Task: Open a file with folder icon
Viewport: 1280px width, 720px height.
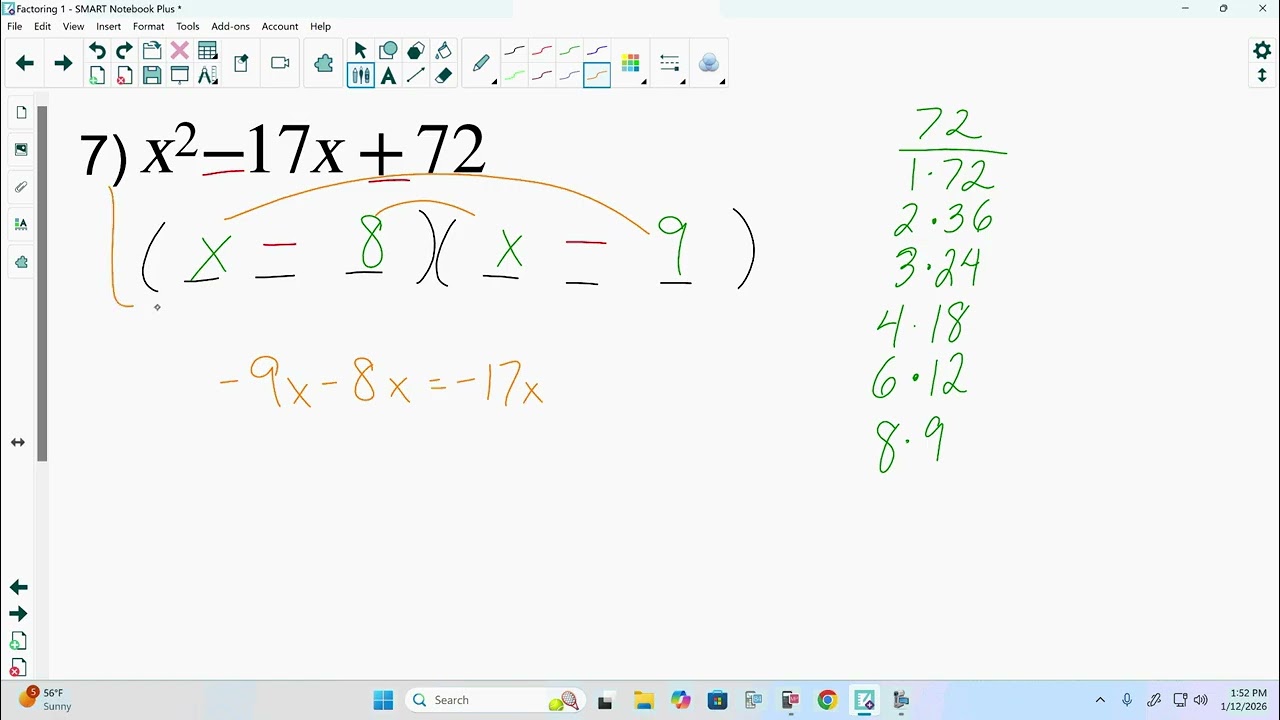Action: pyautogui.click(x=152, y=51)
